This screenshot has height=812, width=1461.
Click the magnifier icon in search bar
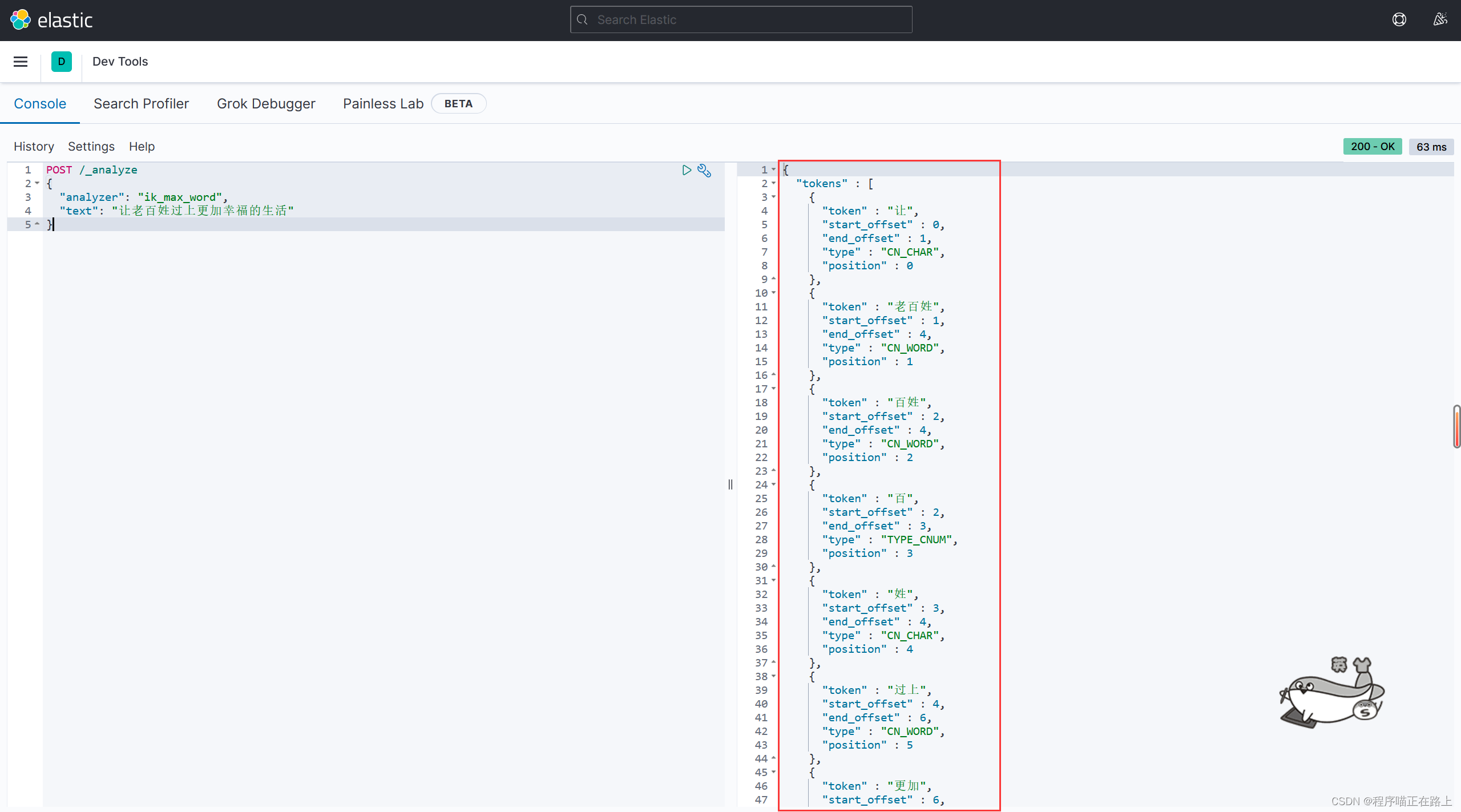(582, 20)
